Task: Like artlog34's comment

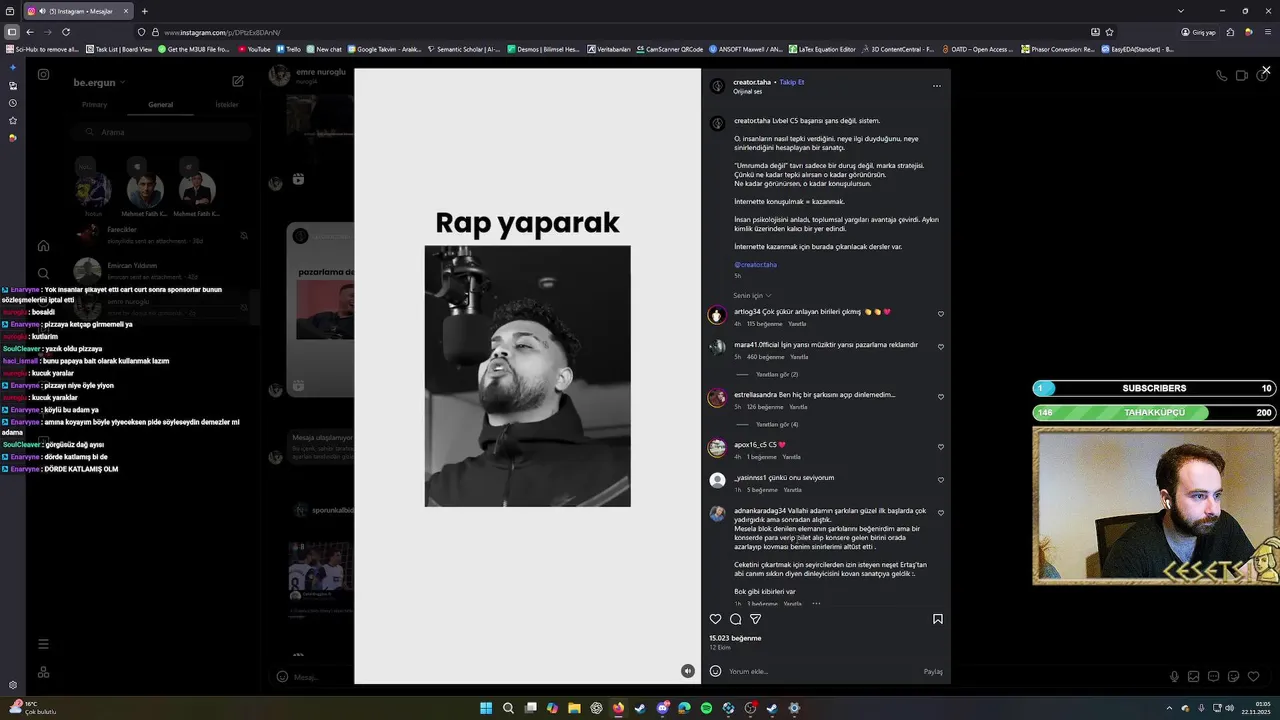Action: pyautogui.click(x=941, y=314)
